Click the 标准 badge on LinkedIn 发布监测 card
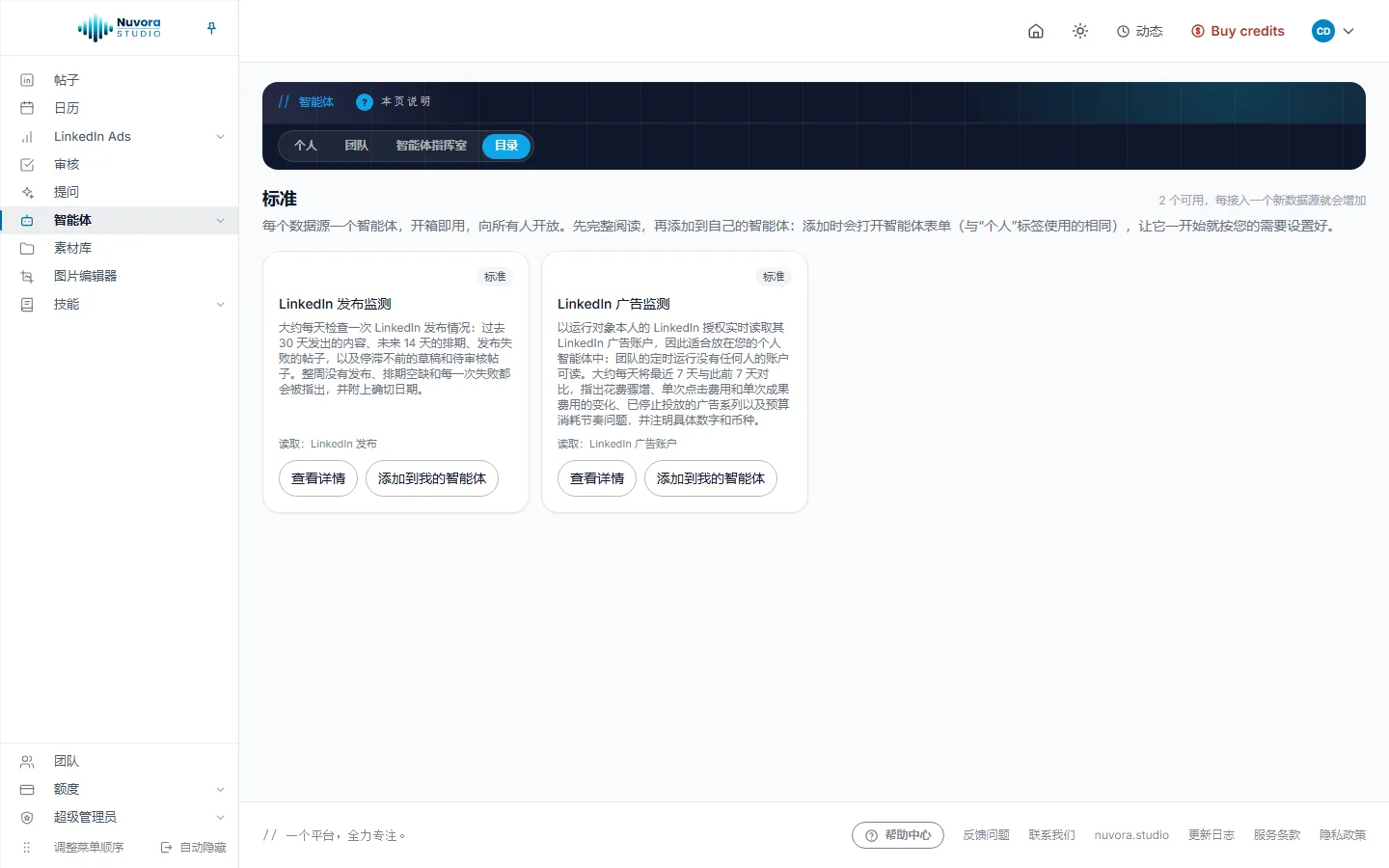 pyautogui.click(x=495, y=277)
